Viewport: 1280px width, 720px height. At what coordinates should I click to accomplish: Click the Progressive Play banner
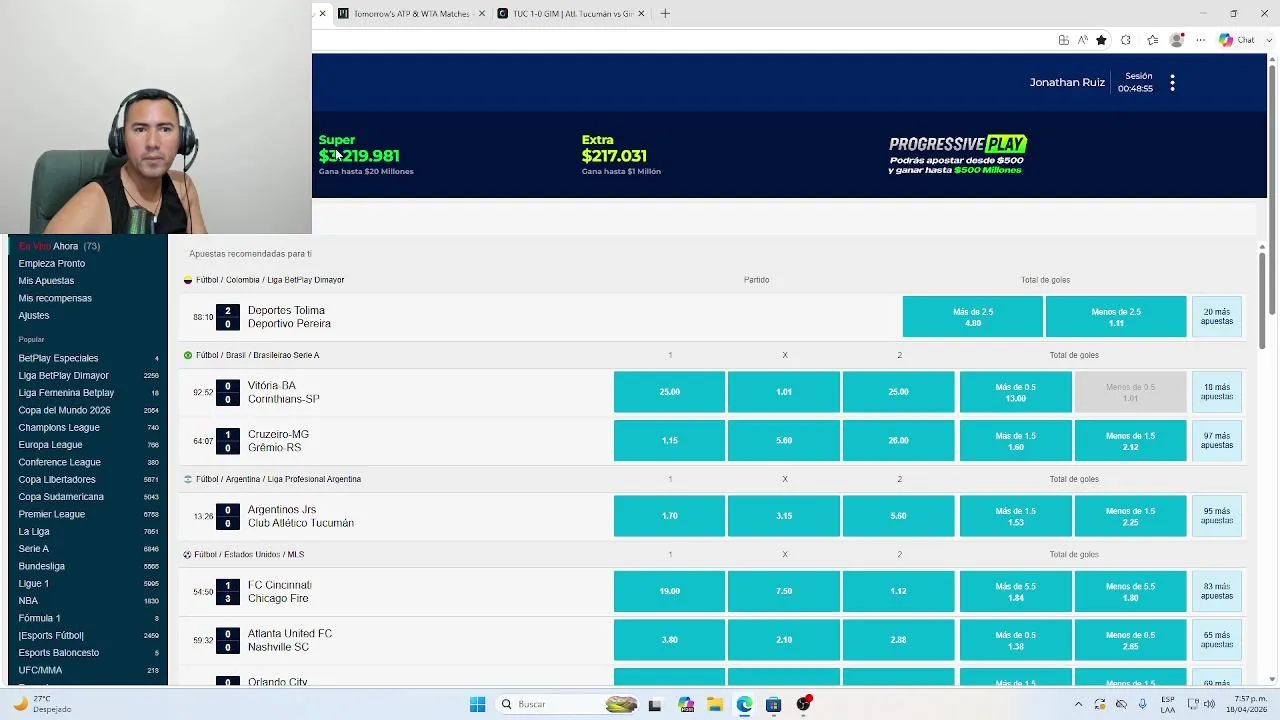coord(957,155)
